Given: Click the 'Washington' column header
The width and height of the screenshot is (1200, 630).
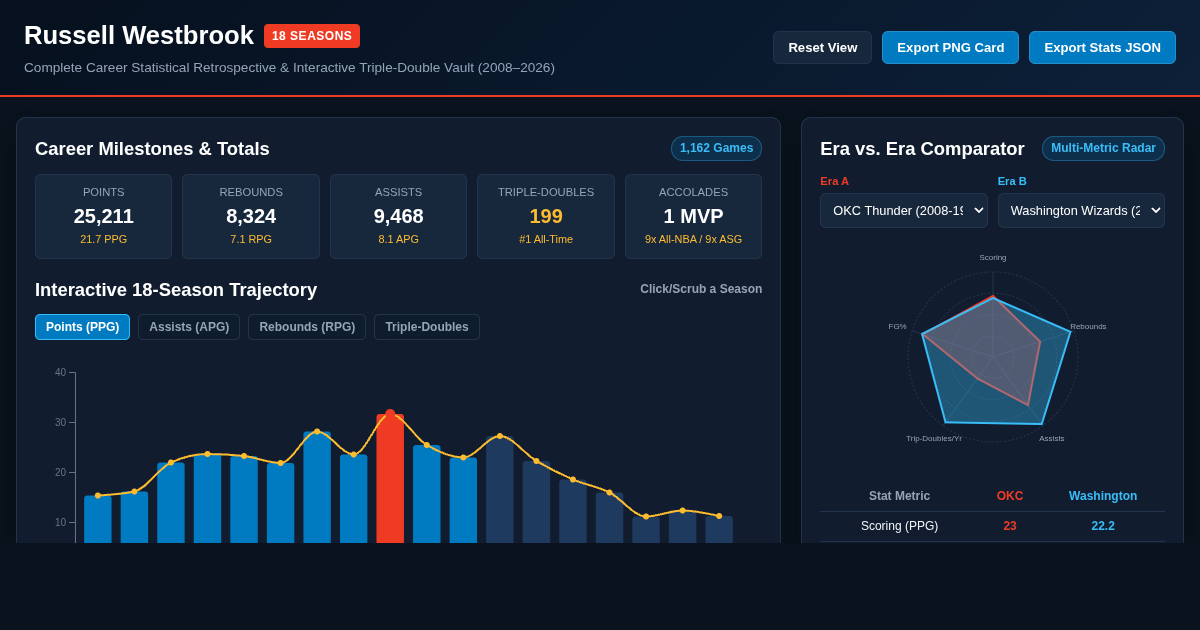Looking at the screenshot, I should [x=1103, y=496].
